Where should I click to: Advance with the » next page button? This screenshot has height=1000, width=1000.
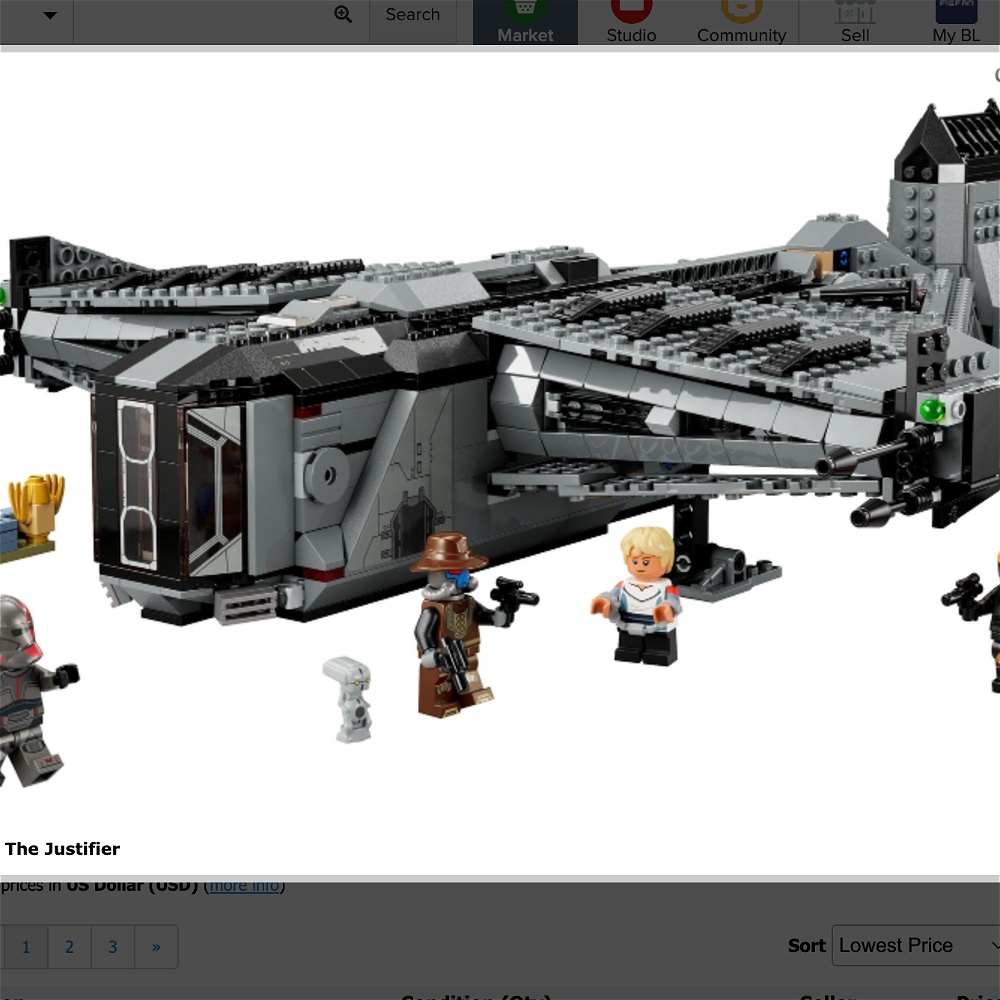pos(156,947)
